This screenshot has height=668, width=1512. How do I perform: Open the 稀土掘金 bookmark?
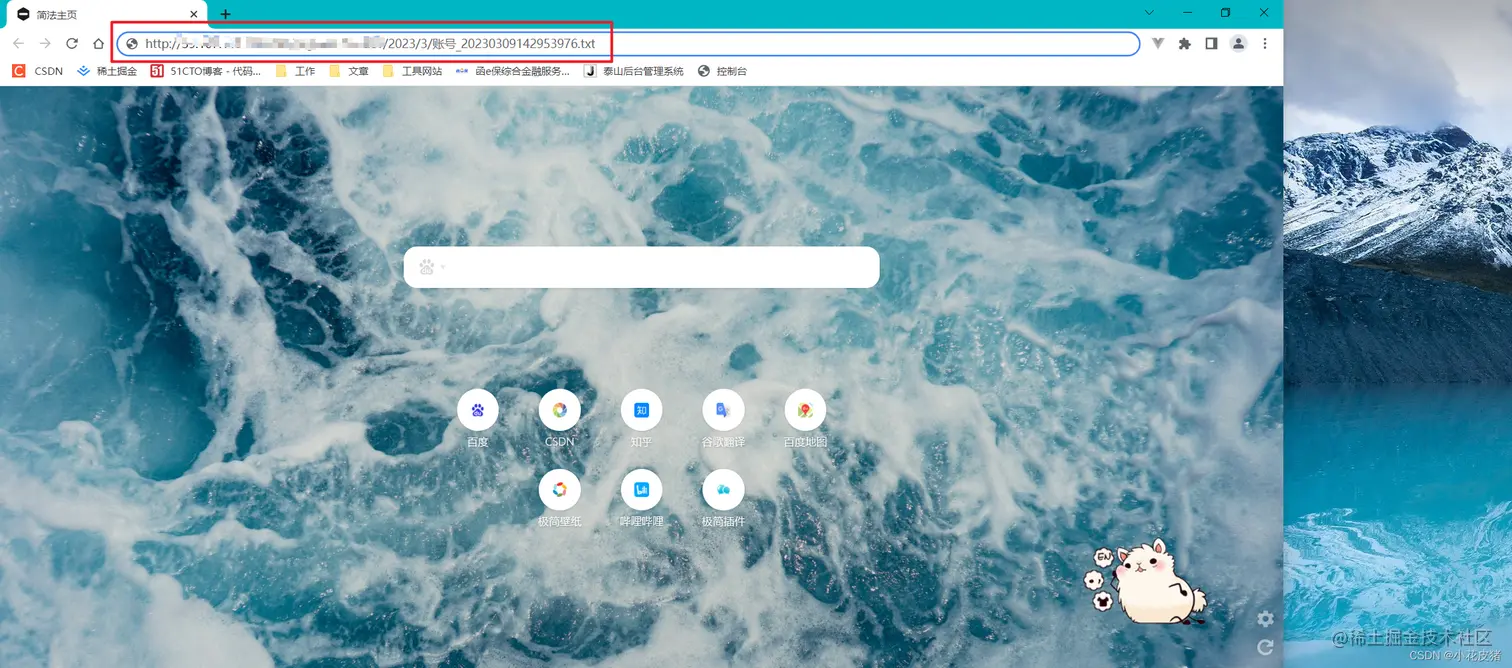click(x=107, y=71)
